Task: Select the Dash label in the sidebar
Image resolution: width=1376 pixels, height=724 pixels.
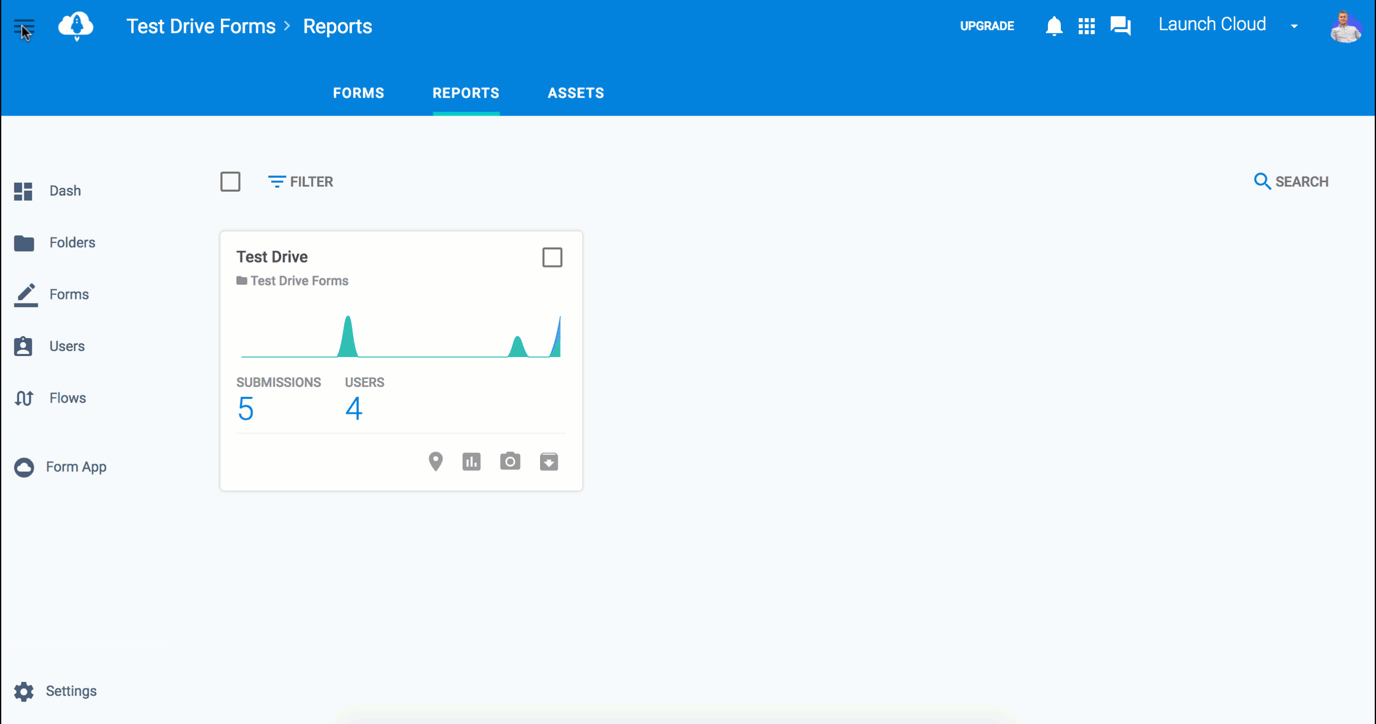Action: [65, 191]
